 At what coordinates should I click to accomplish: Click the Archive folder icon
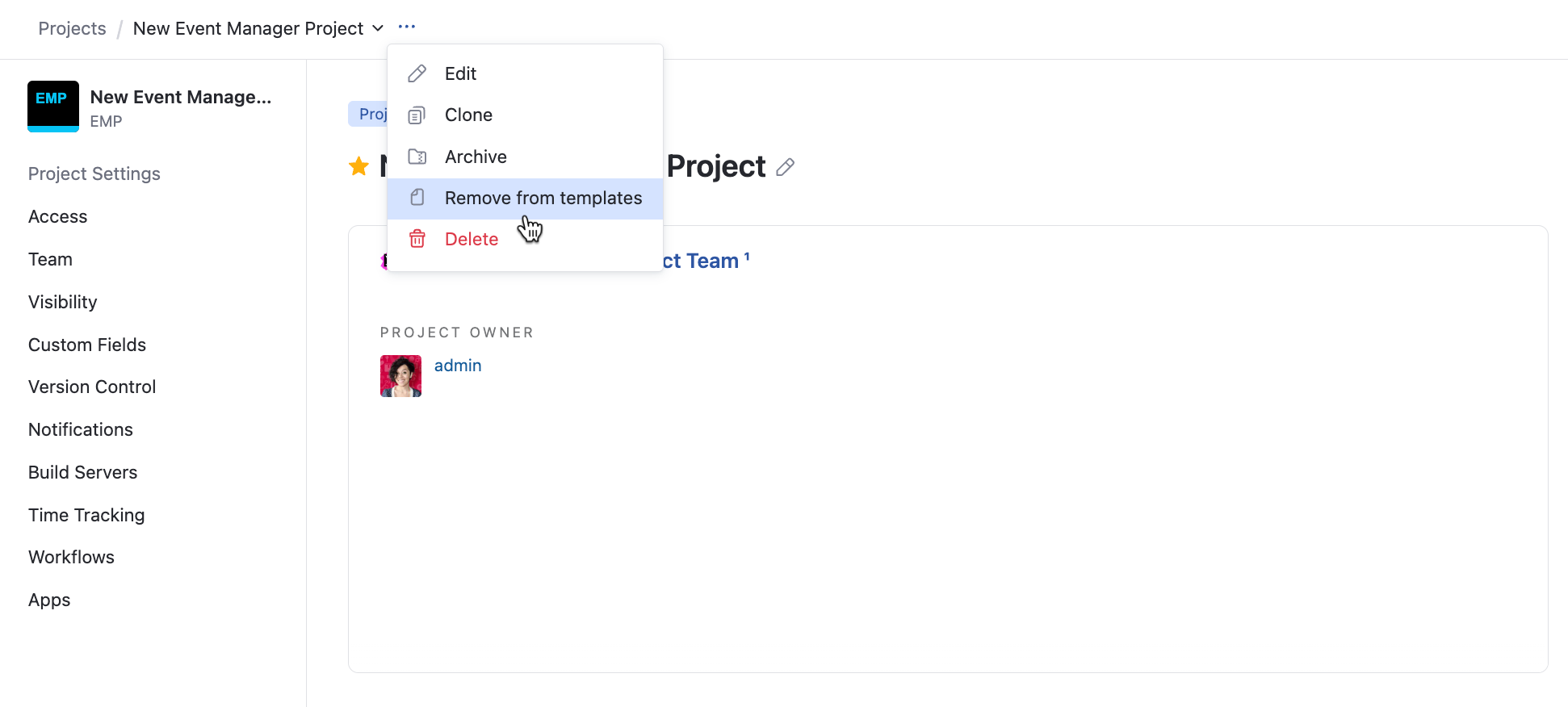coord(417,157)
